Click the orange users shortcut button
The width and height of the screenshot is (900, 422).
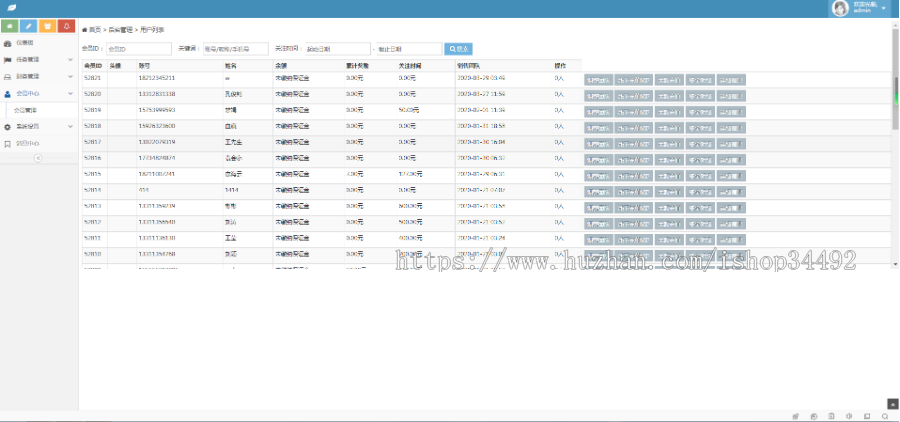(x=47, y=26)
